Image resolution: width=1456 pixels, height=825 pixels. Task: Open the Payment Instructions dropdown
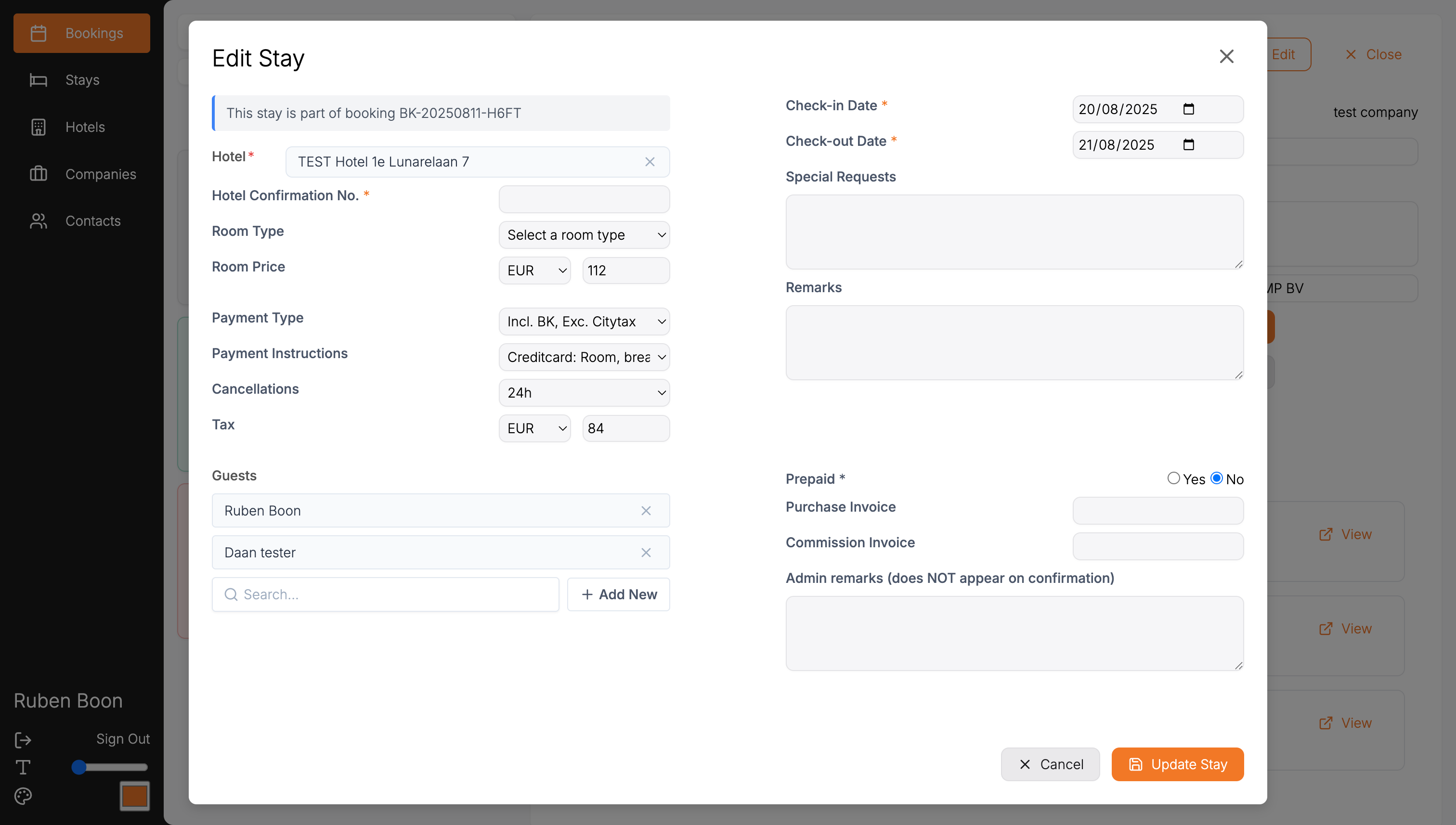(x=584, y=358)
